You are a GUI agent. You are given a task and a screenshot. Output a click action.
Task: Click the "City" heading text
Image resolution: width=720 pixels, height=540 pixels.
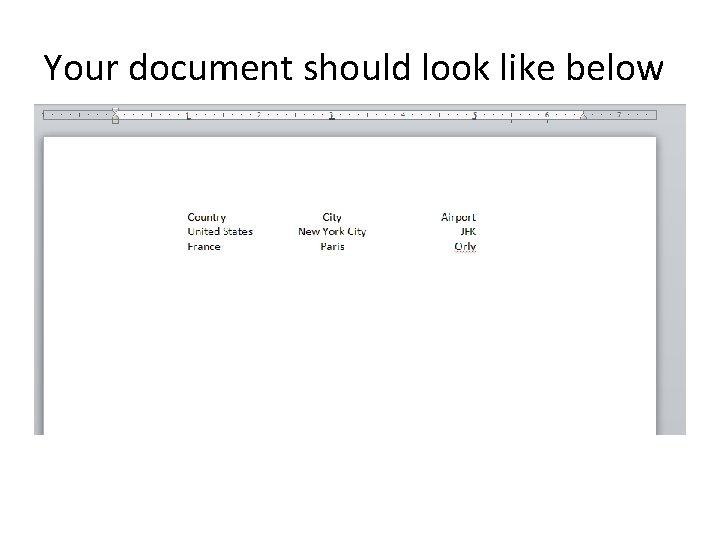pos(332,217)
